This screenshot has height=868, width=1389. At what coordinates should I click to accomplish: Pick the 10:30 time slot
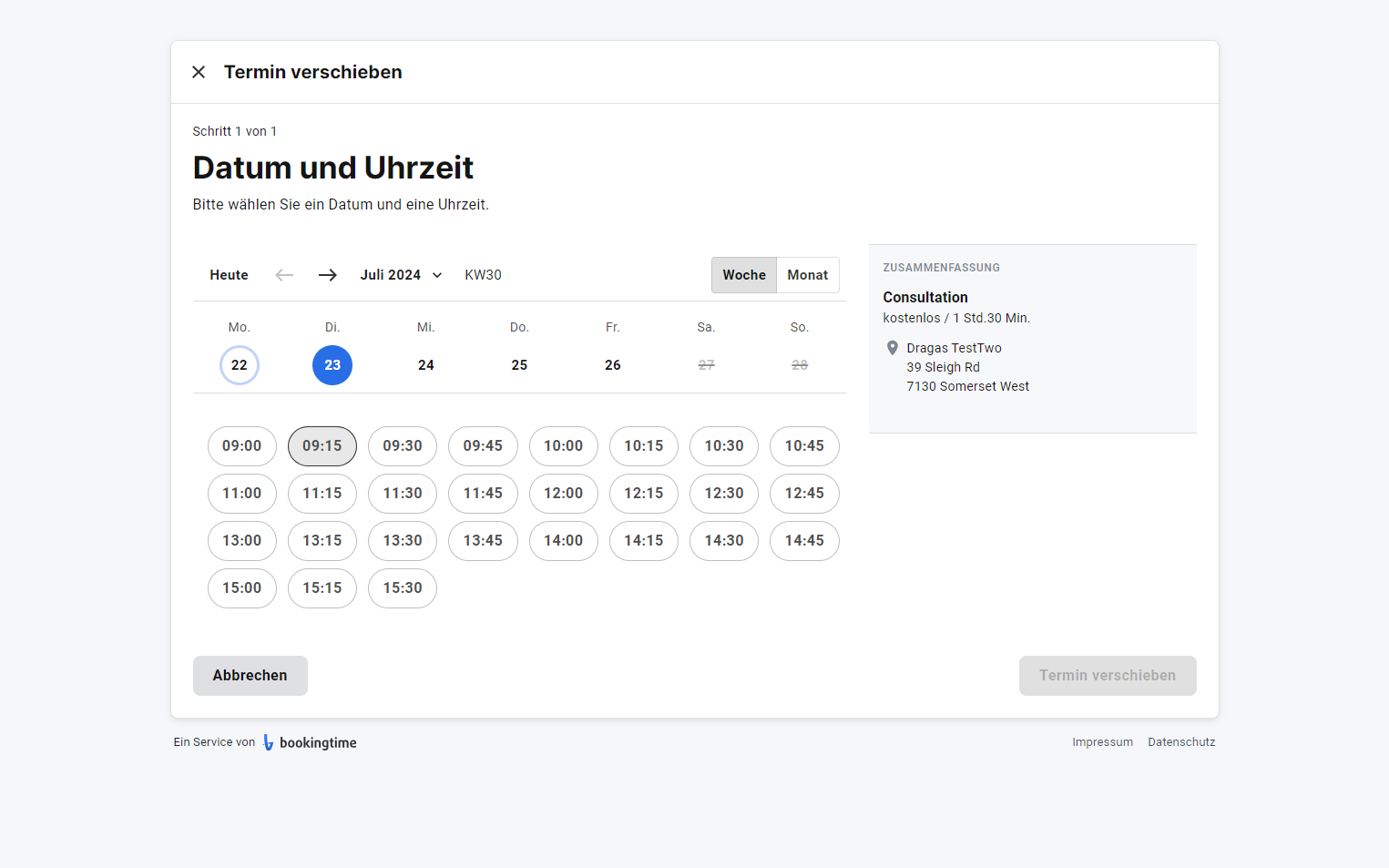point(724,446)
